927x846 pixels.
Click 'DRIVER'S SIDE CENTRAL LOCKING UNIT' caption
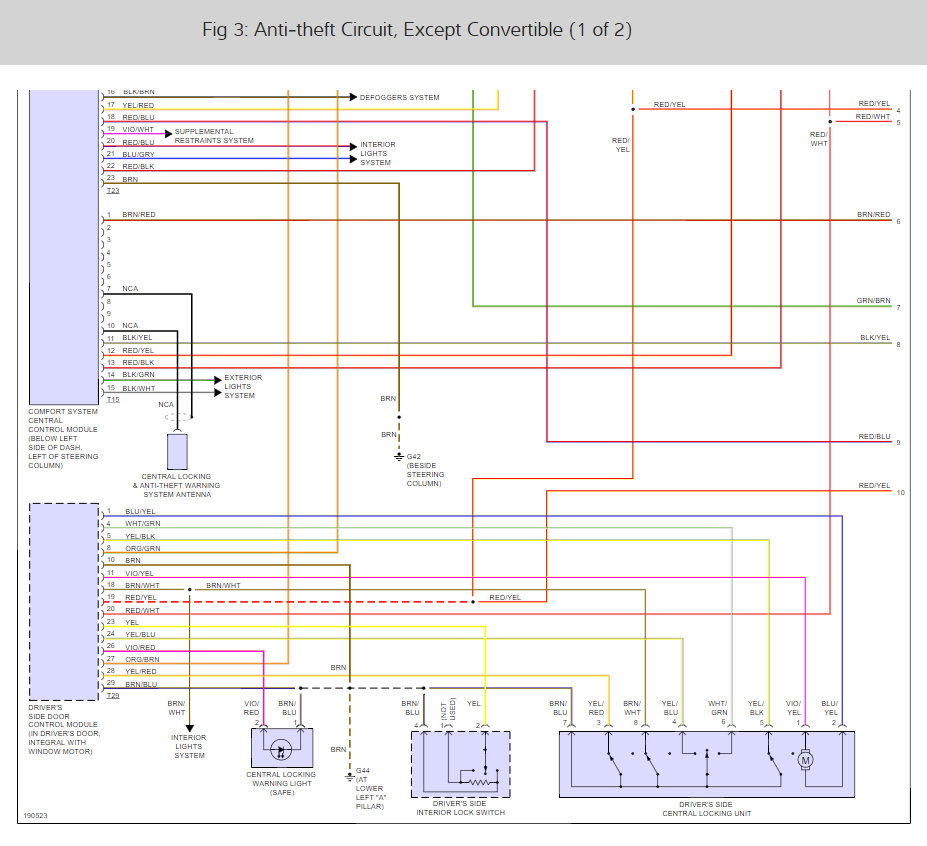tap(706, 809)
